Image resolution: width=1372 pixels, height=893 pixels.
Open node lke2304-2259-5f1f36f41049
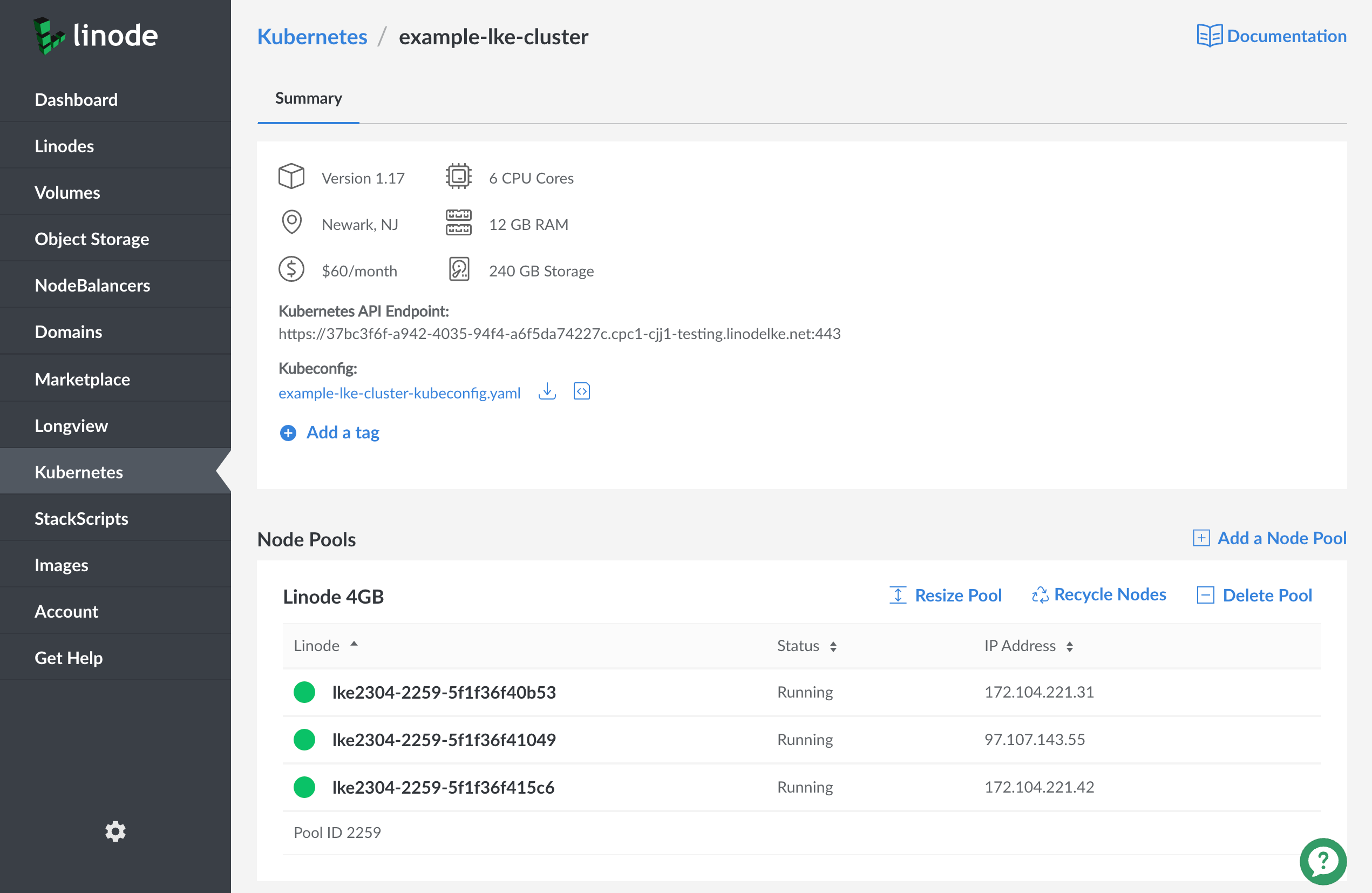coord(443,740)
